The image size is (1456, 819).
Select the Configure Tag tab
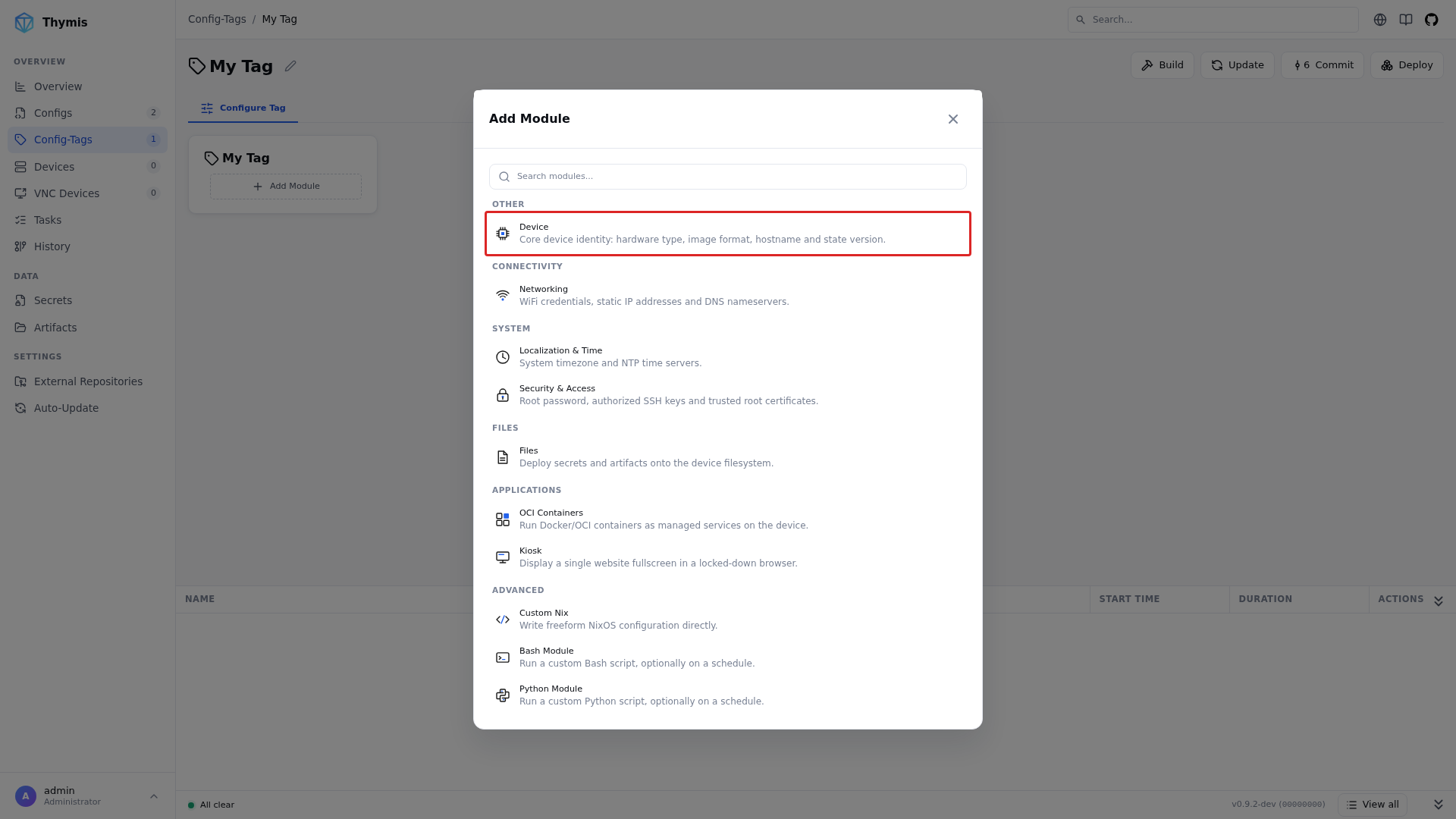(x=243, y=108)
